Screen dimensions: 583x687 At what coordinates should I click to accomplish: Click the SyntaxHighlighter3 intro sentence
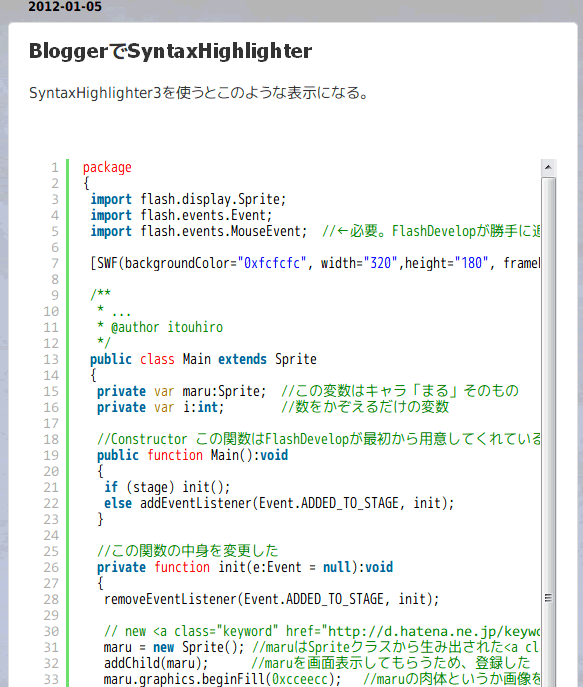click(200, 93)
